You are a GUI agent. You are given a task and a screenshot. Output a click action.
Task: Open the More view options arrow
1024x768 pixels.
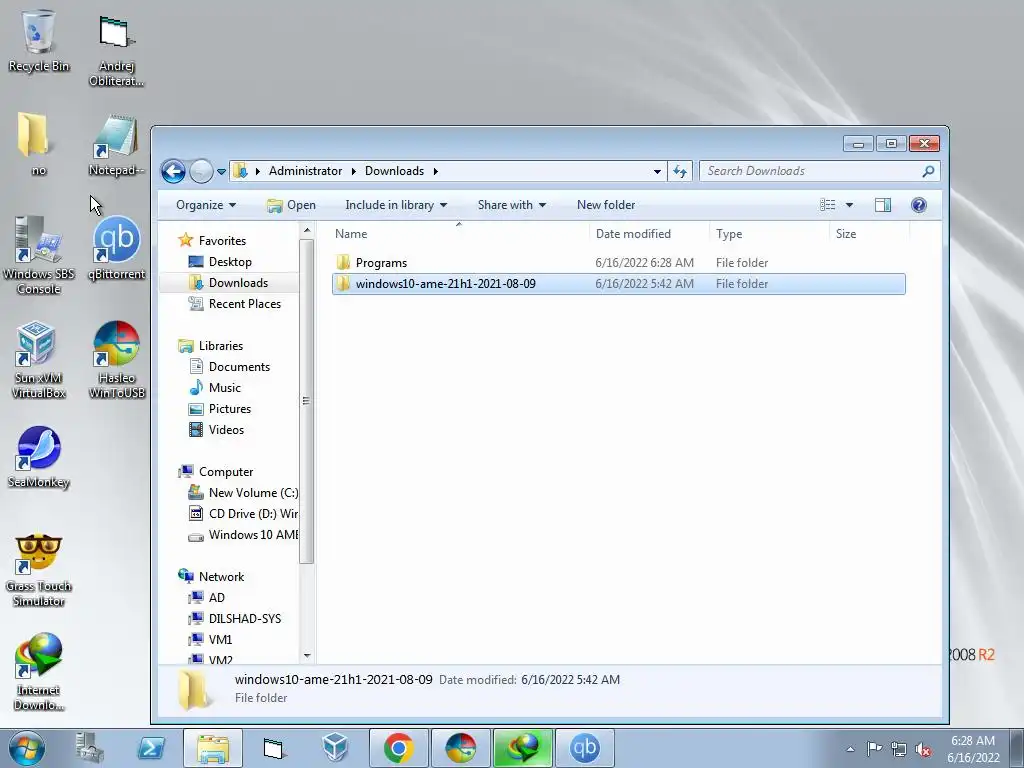point(849,205)
